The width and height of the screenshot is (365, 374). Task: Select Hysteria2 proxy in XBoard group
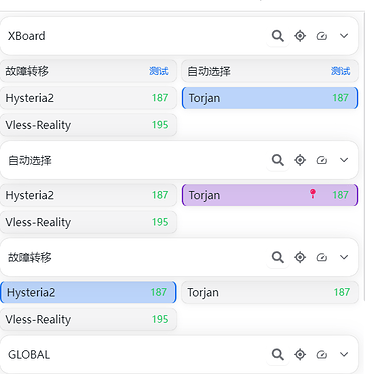[88, 98]
